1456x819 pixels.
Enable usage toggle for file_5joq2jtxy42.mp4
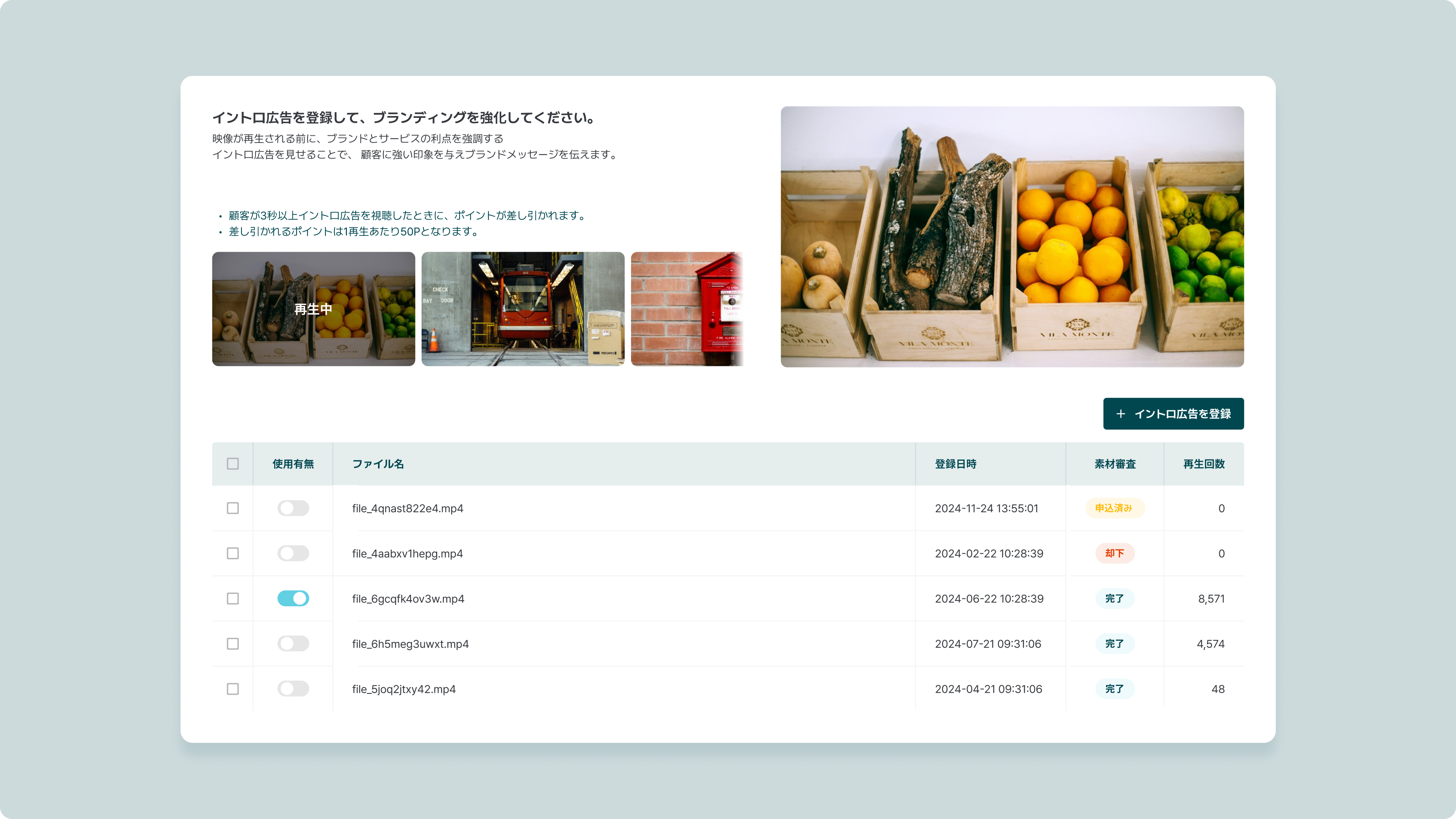(293, 689)
